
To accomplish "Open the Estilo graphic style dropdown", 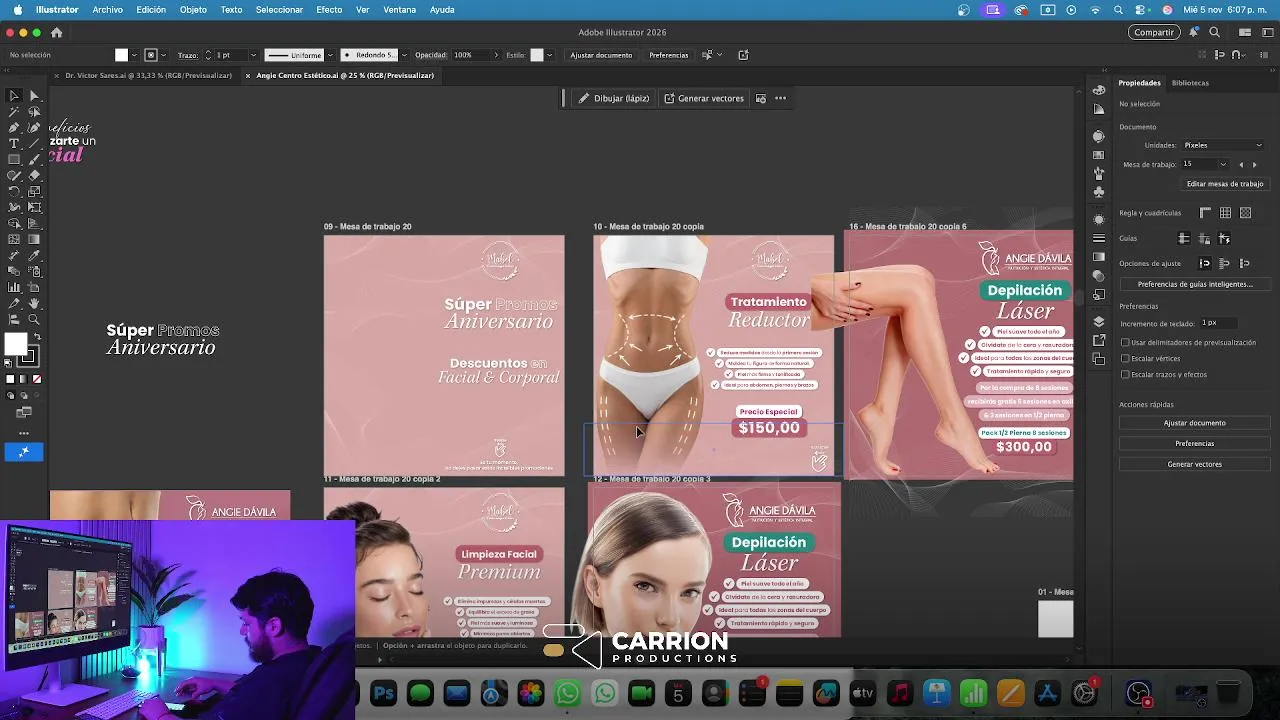I will coord(551,55).
